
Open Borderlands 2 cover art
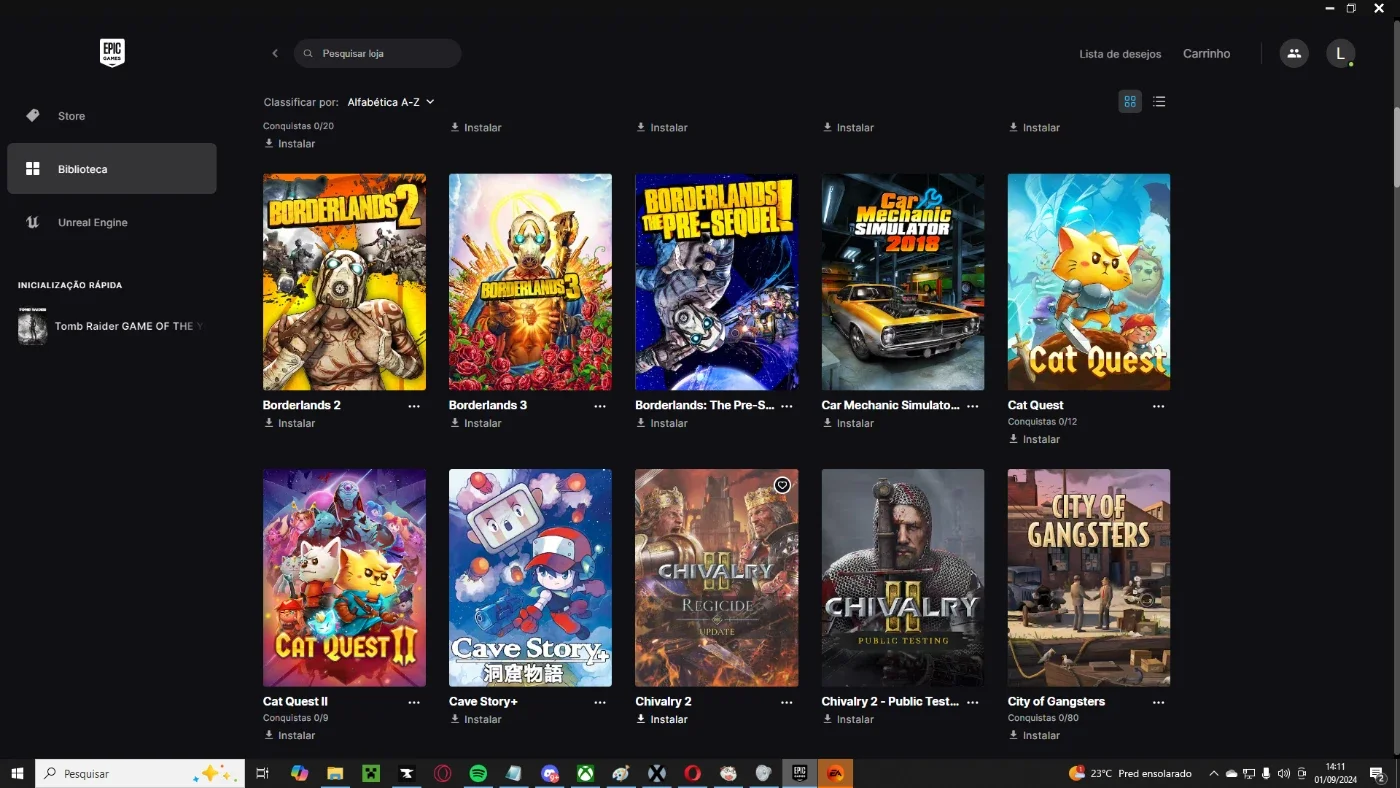pyautogui.click(x=344, y=282)
